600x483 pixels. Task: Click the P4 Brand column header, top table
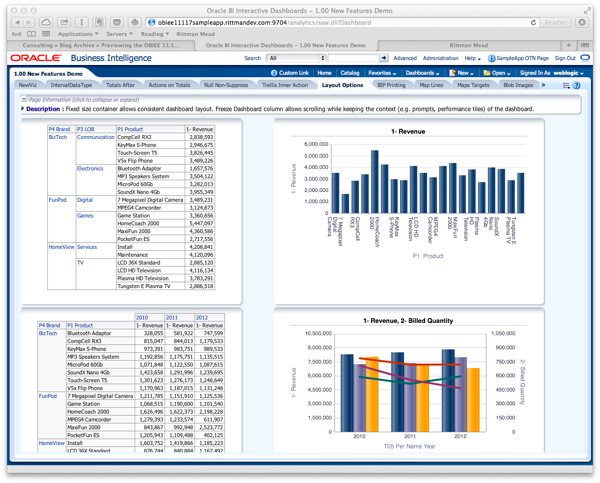pyautogui.click(x=59, y=129)
